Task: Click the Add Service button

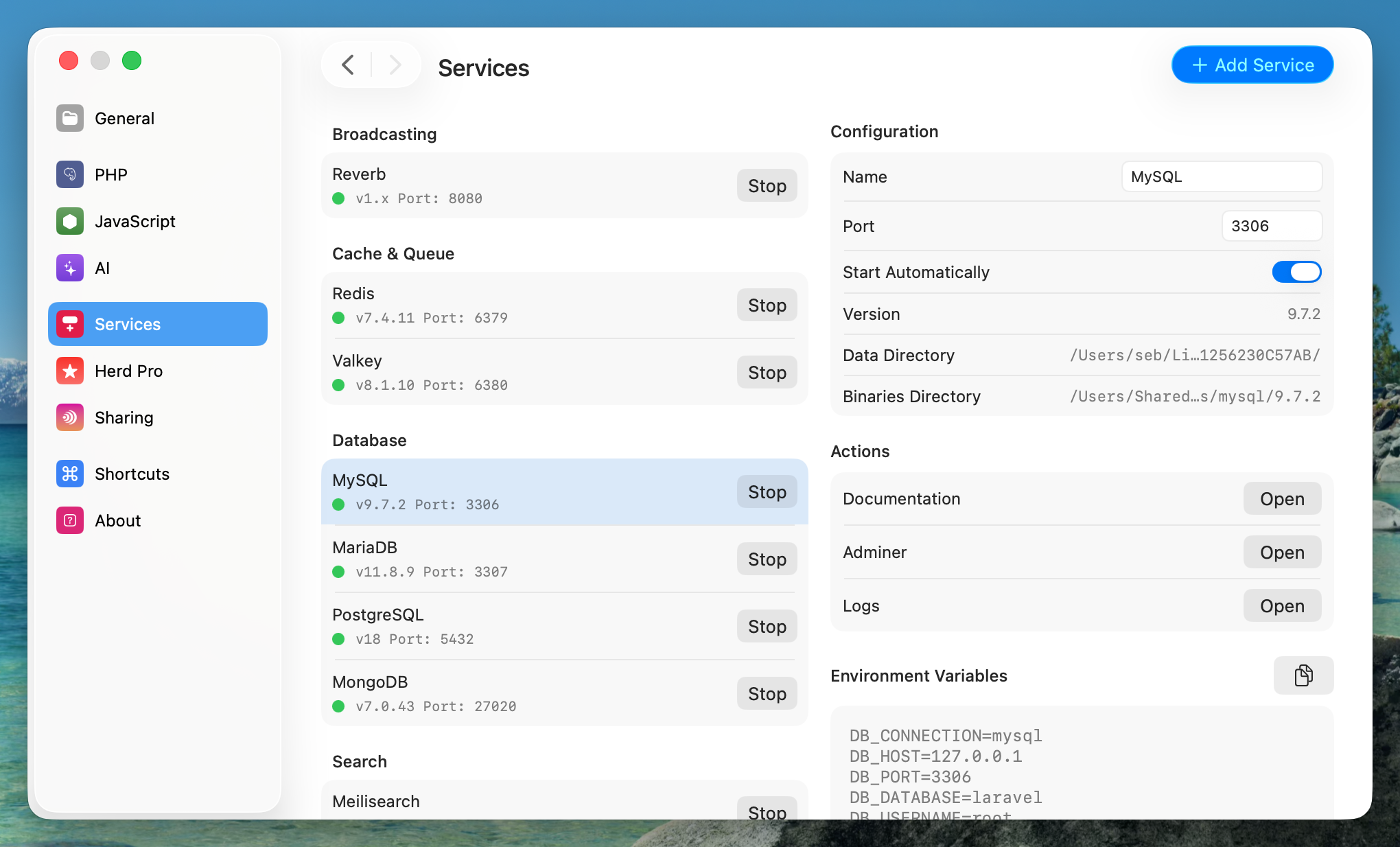Action: click(x=1252, y=65)
